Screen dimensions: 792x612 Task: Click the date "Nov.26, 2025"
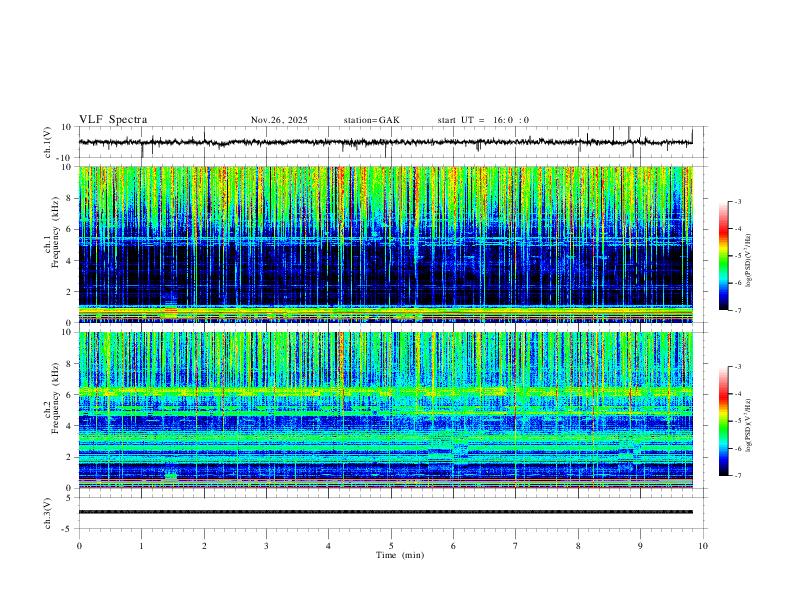[279, 120]
